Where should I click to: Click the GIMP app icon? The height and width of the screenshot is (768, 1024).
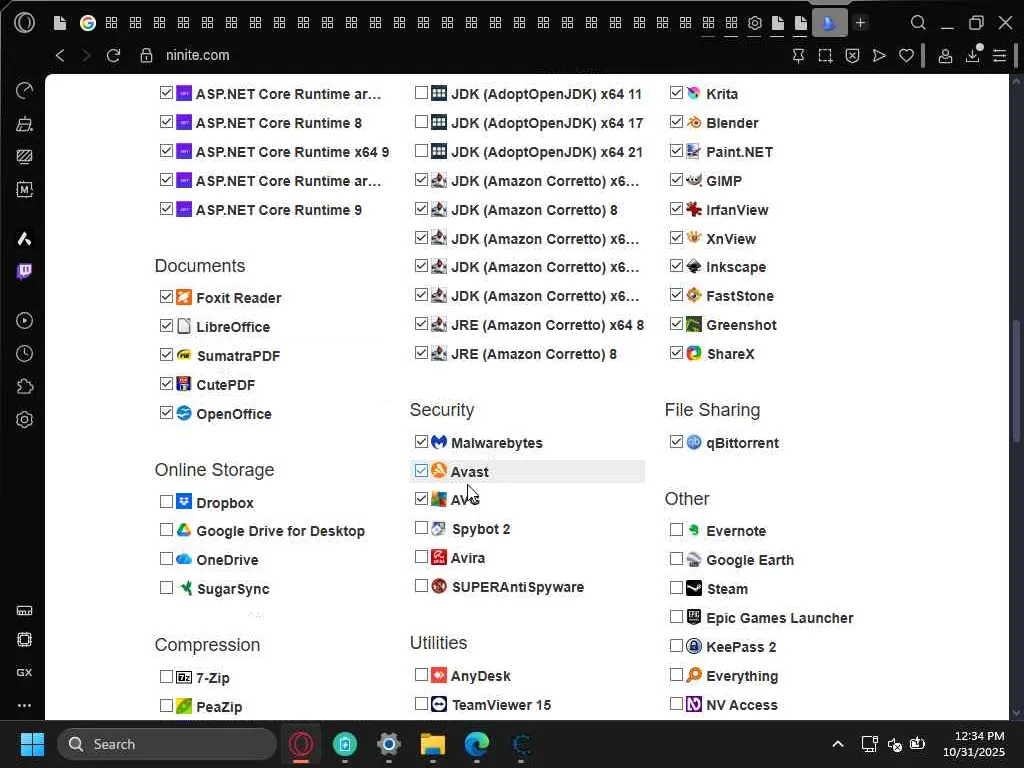coord(694,180)
